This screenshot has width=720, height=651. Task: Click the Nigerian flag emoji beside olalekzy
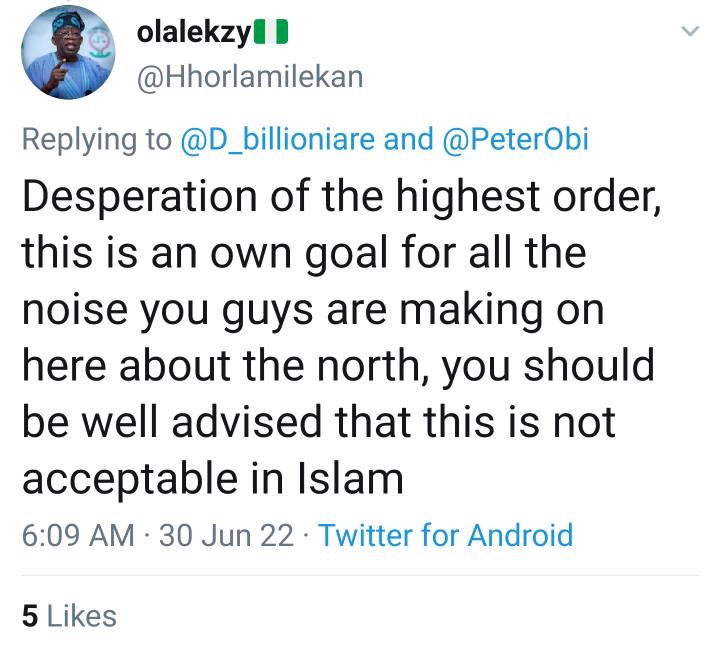point(271,33)
